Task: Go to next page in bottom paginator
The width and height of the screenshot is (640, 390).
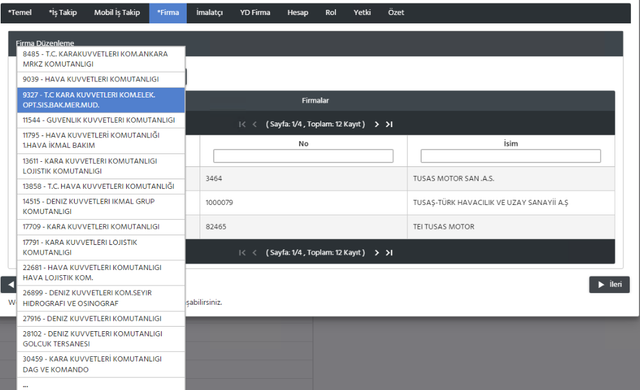Action: [x=376, y=253]
